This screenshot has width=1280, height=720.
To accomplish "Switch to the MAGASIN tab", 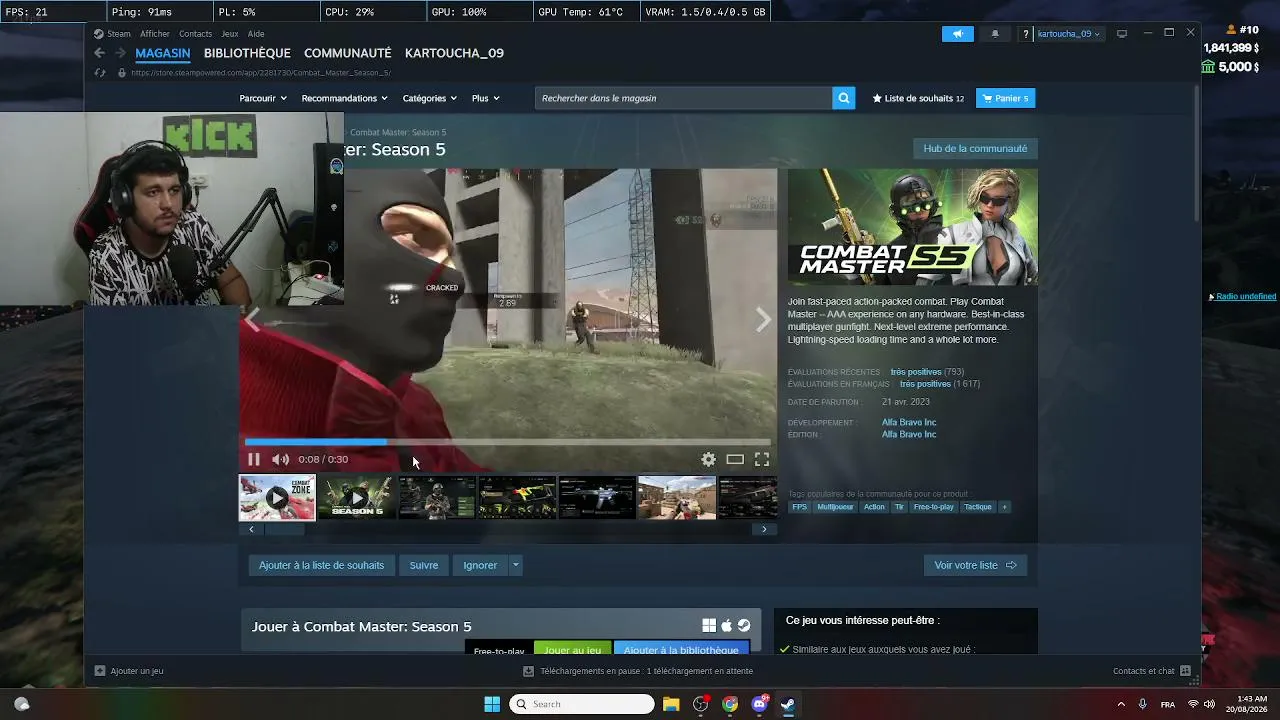I will click(163, 53).
